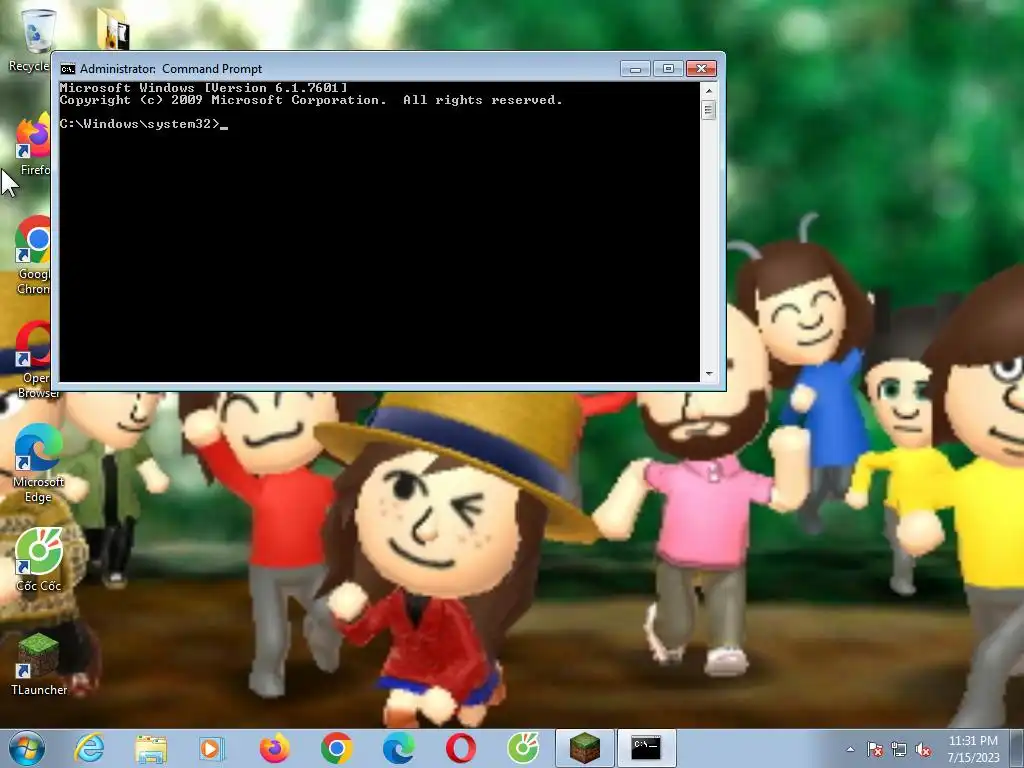The height and width of the screenshot is (768, 1024).
Task: Click the C:\Windows\system32> prompt line
Action: click(x=144, y=124)
